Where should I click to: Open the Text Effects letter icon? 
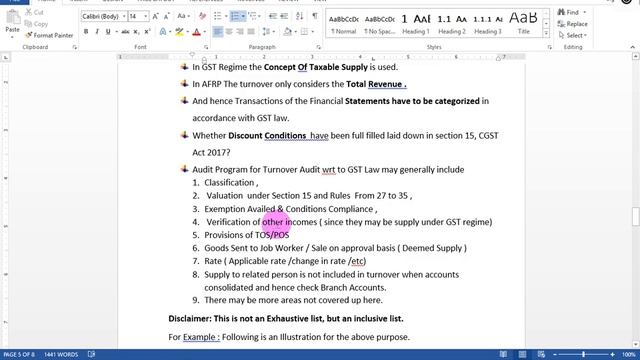coord(163,32)
